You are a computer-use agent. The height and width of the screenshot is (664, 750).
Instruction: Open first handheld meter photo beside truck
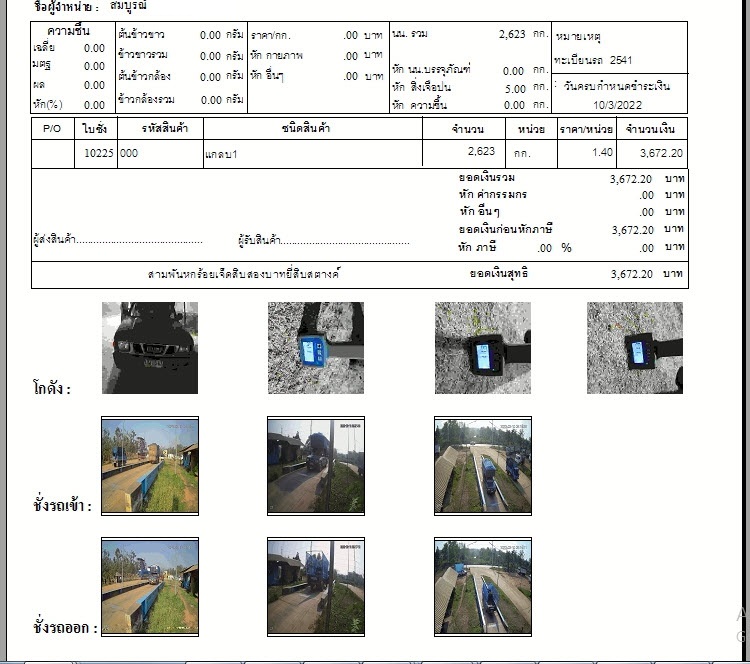coord(315,348)
